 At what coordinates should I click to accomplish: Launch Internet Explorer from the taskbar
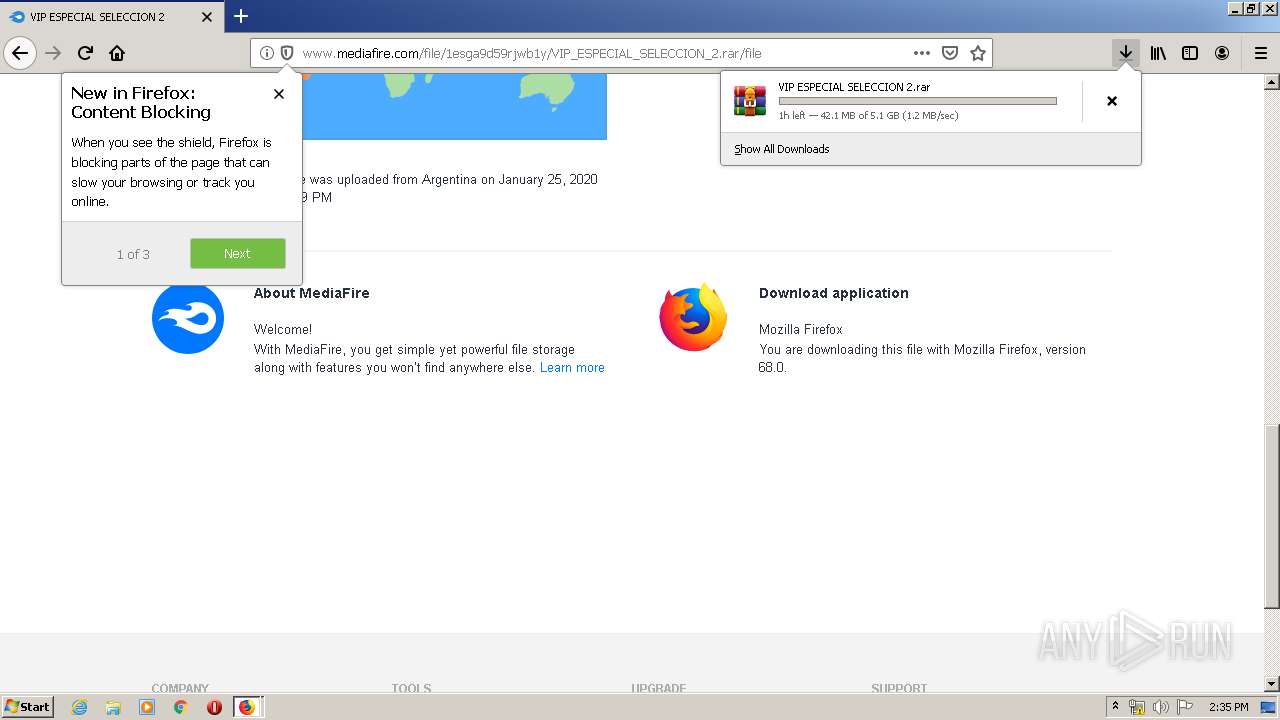[80, 707]
